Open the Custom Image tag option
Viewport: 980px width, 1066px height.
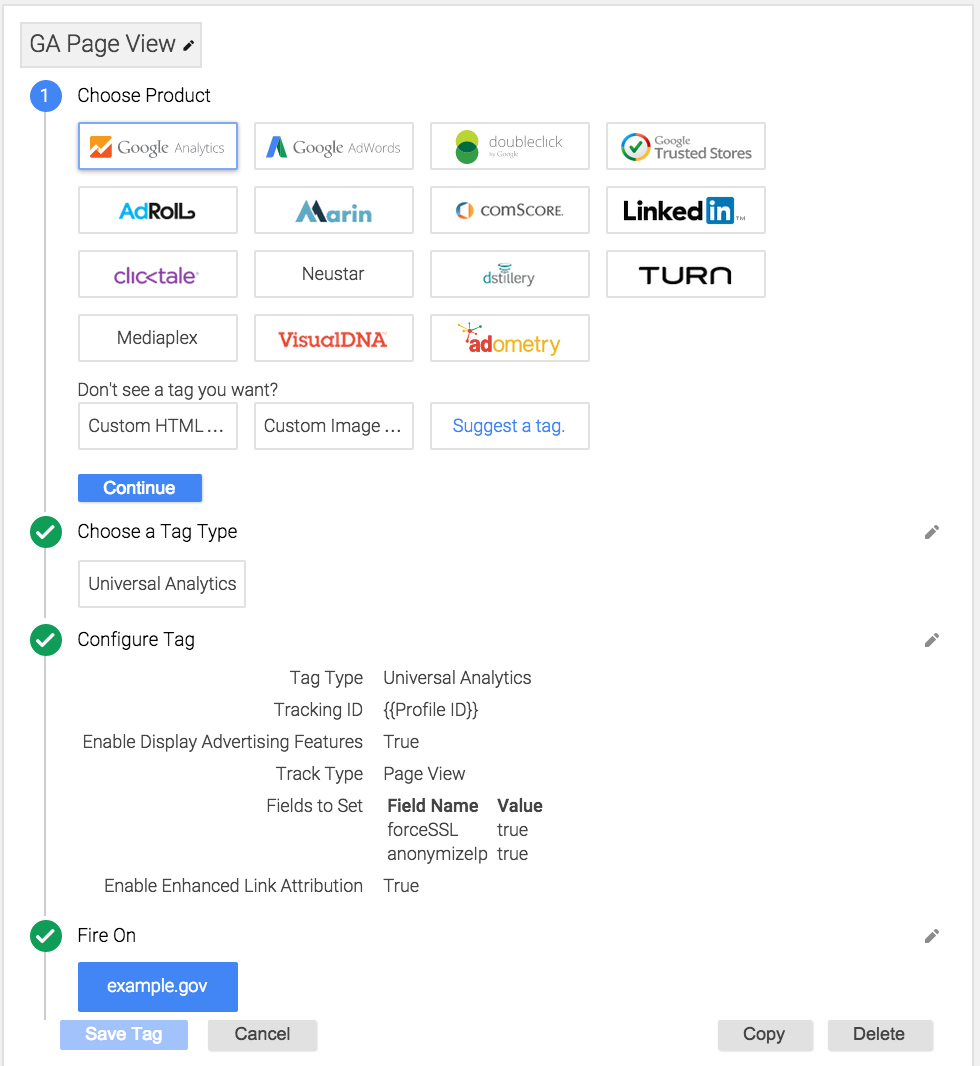tap(334, 426)
